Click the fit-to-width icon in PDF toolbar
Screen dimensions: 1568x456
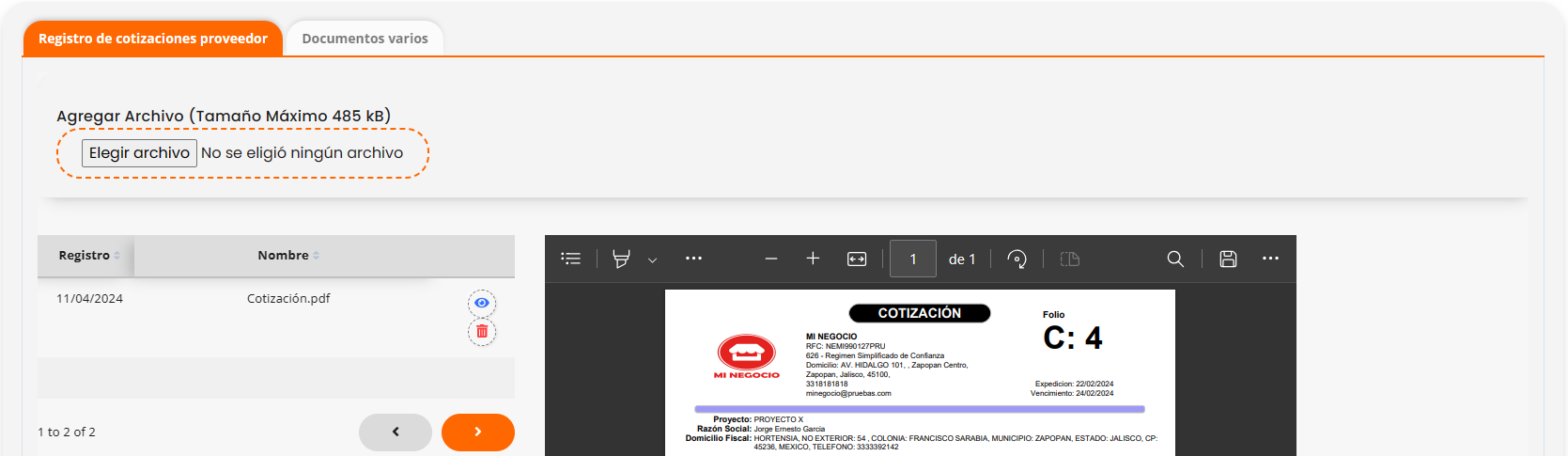coord(857,259)
